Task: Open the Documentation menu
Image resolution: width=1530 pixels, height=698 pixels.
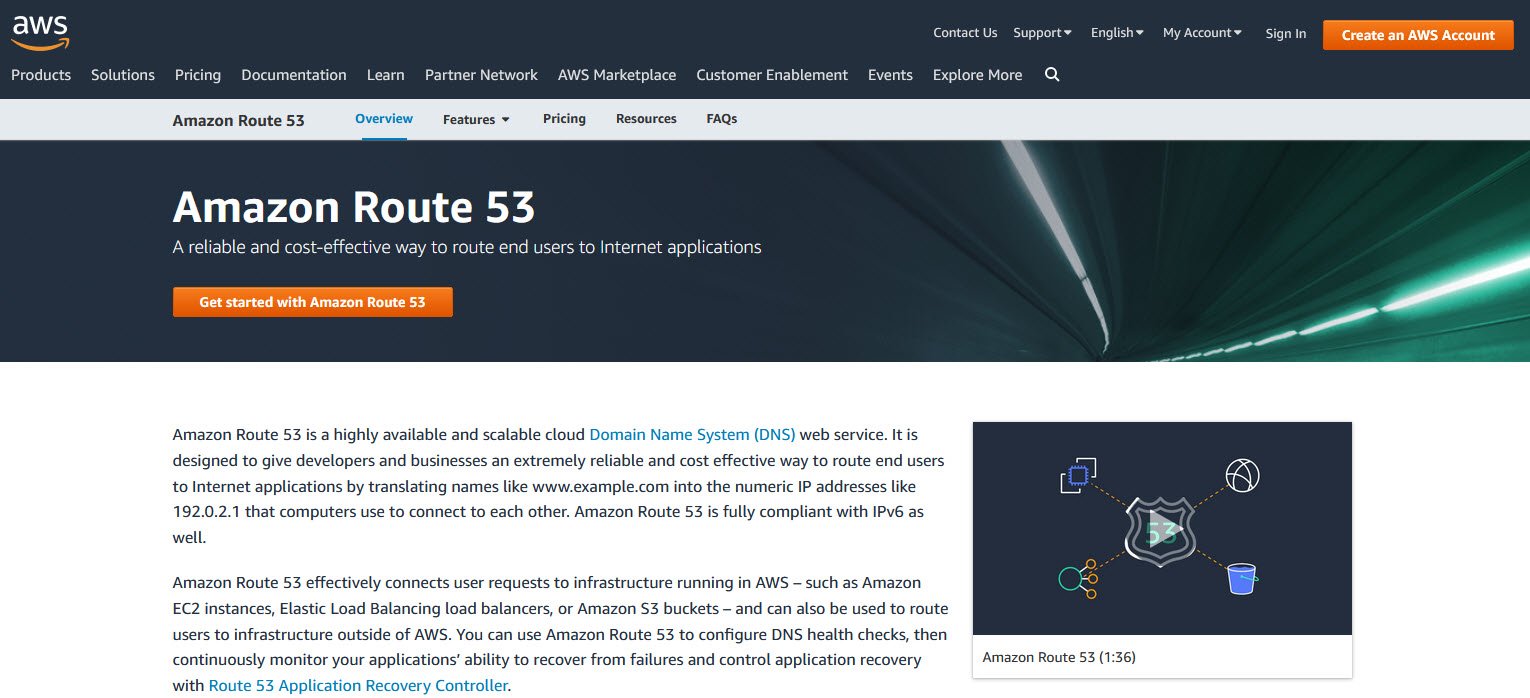Action: pos(294,75)
